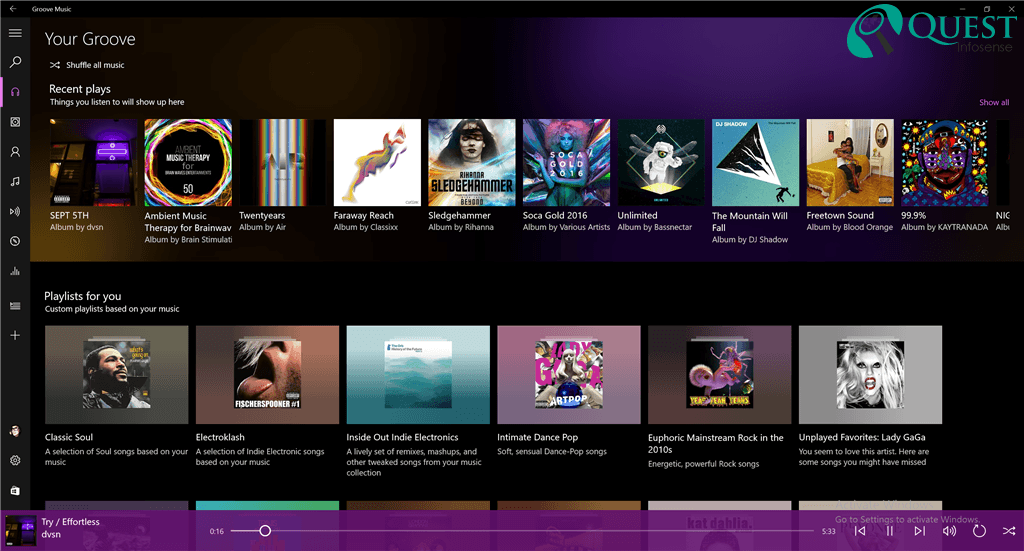This screenshot has width=1024, height=551.
Task: Click the shuffle icon beside Shuffle all music
Action: coord(55,65)
